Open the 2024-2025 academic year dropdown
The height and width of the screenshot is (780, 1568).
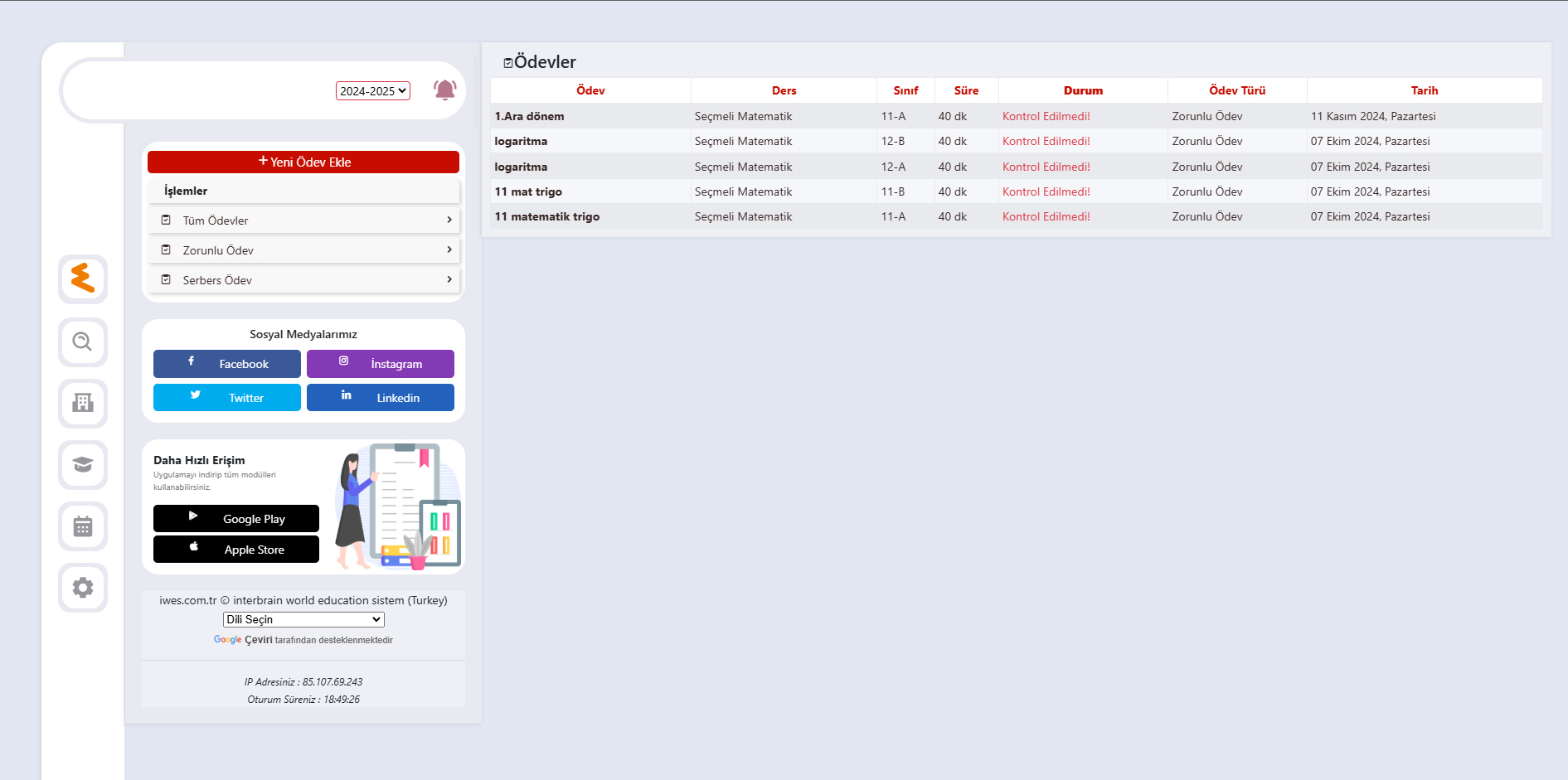[x=373, y=91]
